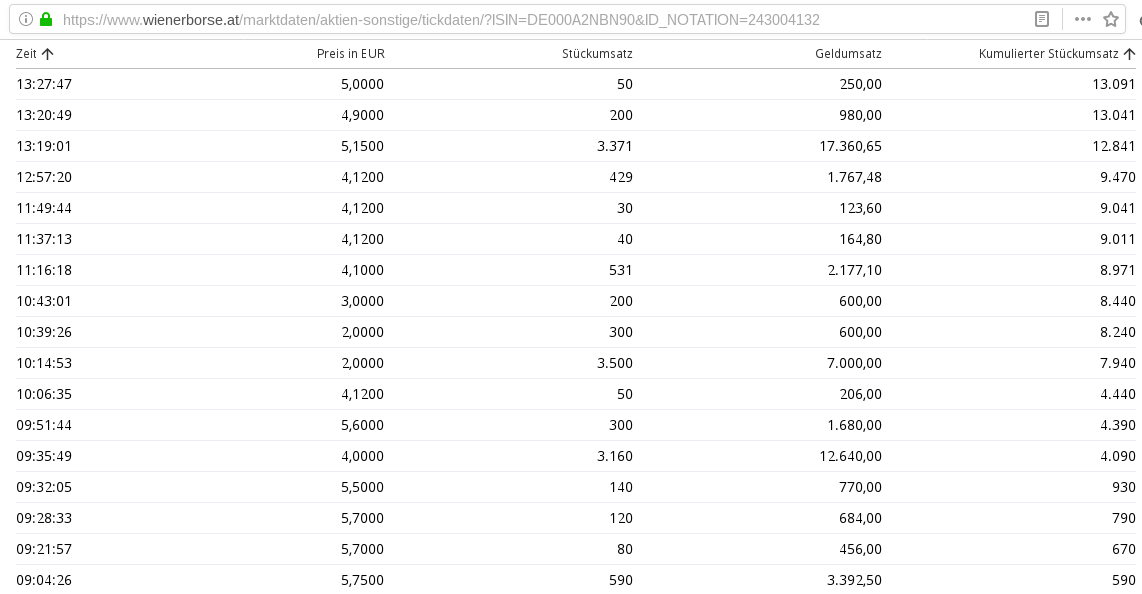Click the 17.360,65 Geldumsatz value
Image resolution: width=1142 pixels, height=594 pixels.
pos(850,146)
